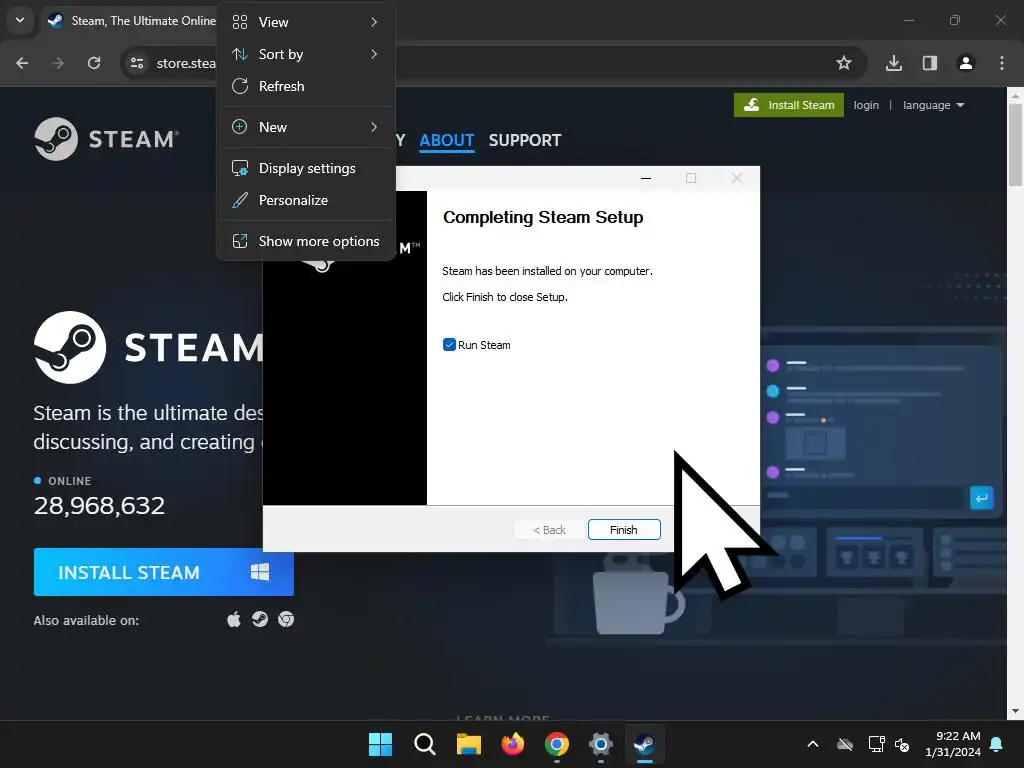1024x768 pixels.
Task: Click the Finish button in Steam Setup
Action: pos(624,530)
